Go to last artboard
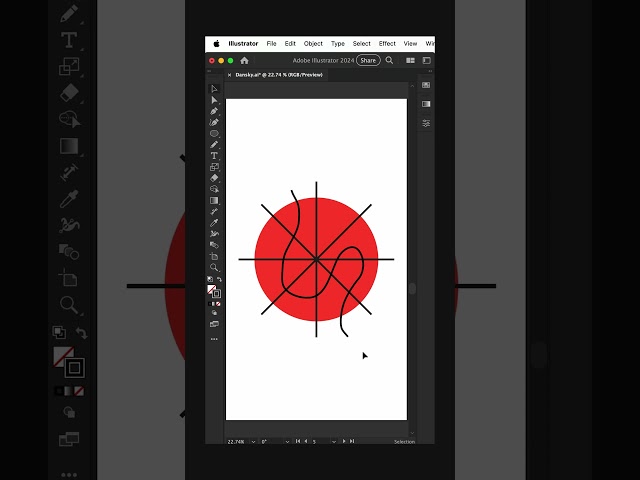Viewport: 640px width, 480px height. 352,441
